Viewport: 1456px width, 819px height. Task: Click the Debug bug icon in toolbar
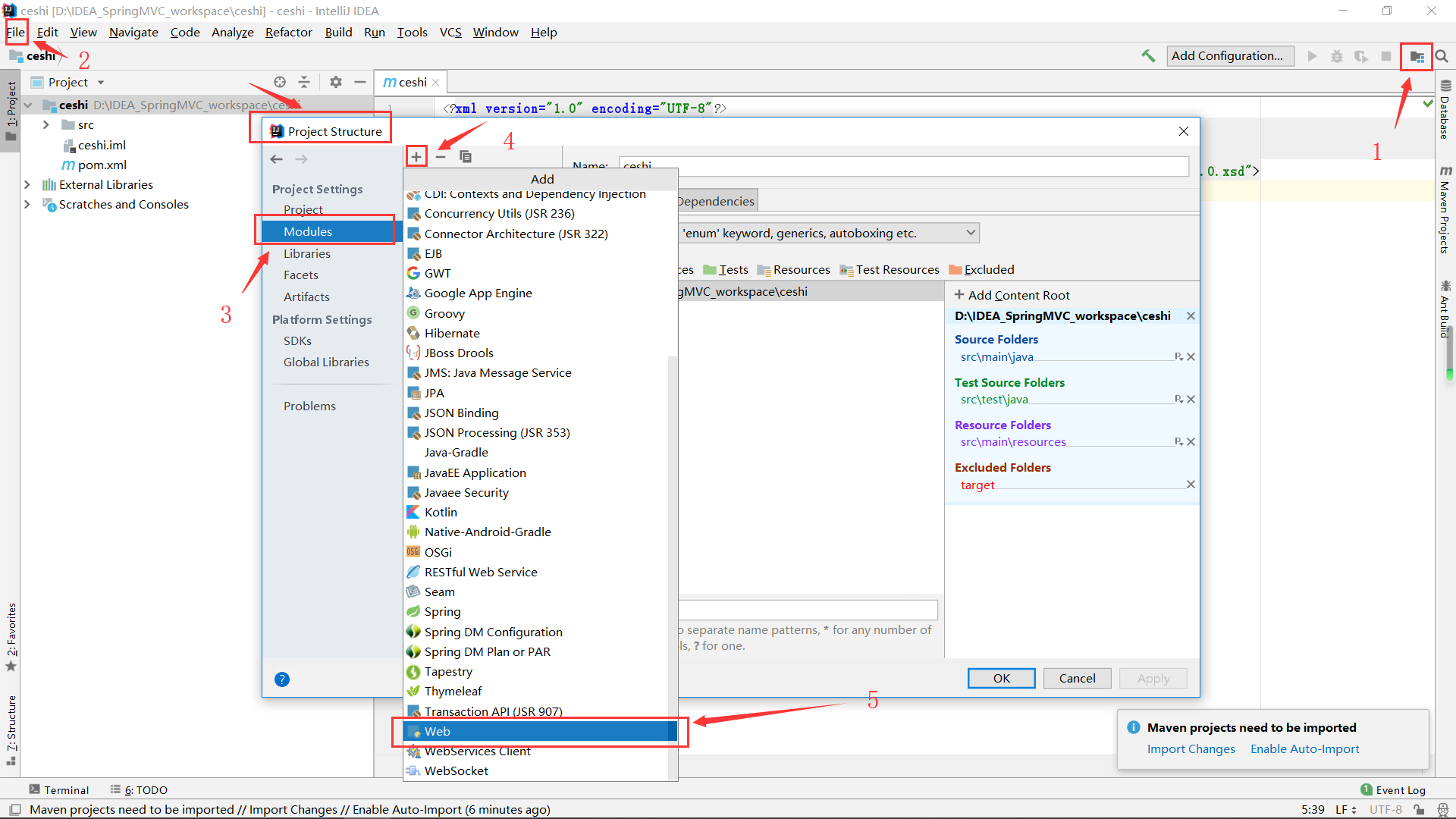point(1337,56)
